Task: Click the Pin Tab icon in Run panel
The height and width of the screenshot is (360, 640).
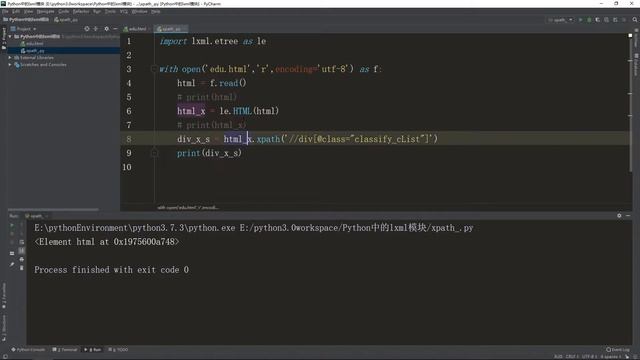Action: [x=12, y=264]
